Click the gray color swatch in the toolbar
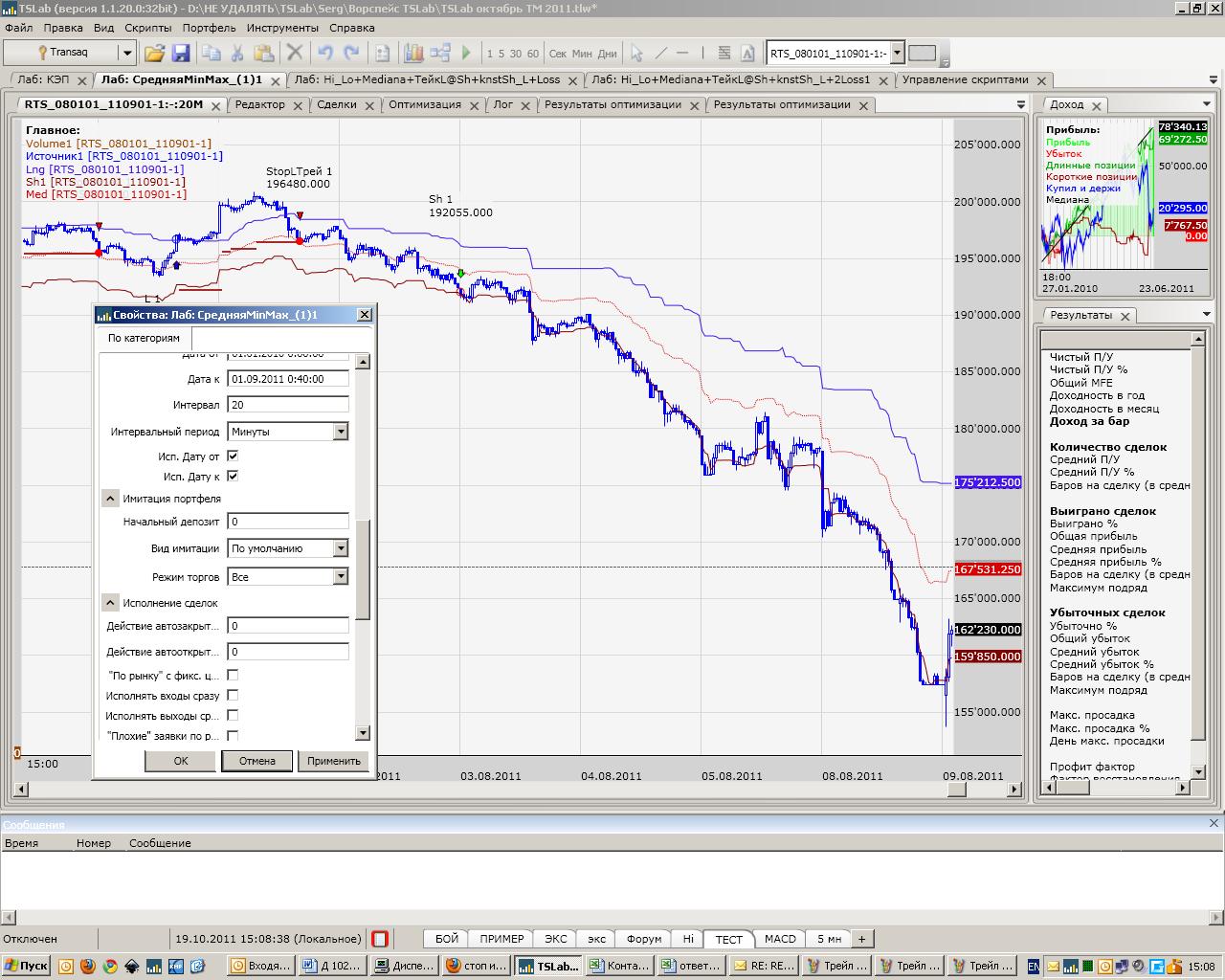The image size is (1225, 980). click(922, 53)
